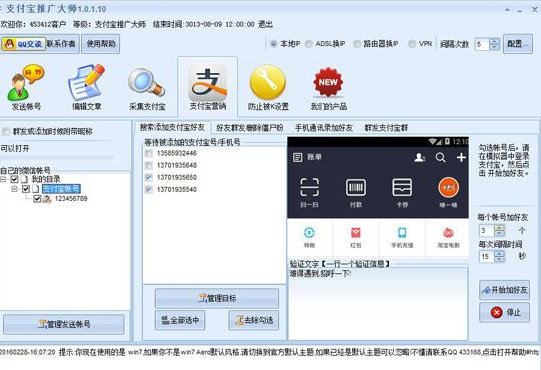541x370 pixels.
Task: Check the 13701935648 number checkbox
Action: [x=149, y=165]
